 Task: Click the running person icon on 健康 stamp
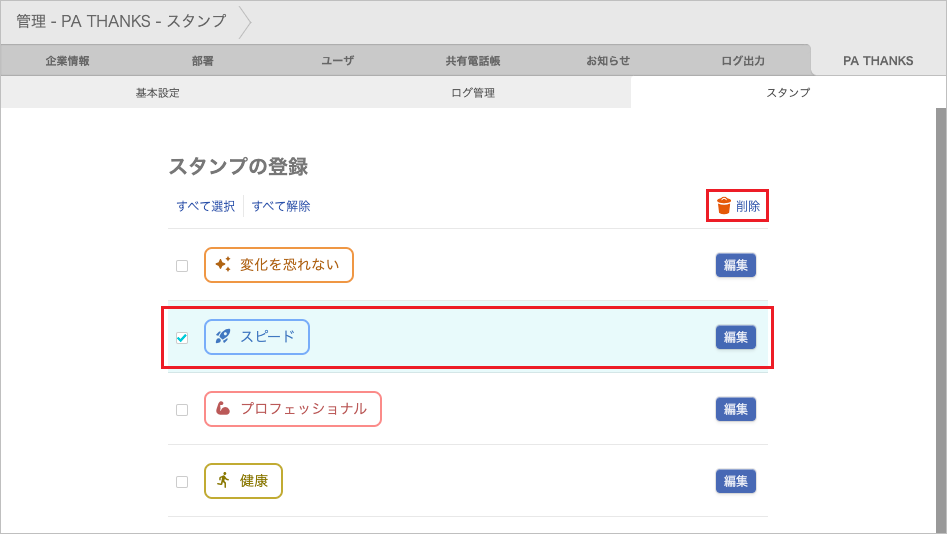[x=223, y=480]
